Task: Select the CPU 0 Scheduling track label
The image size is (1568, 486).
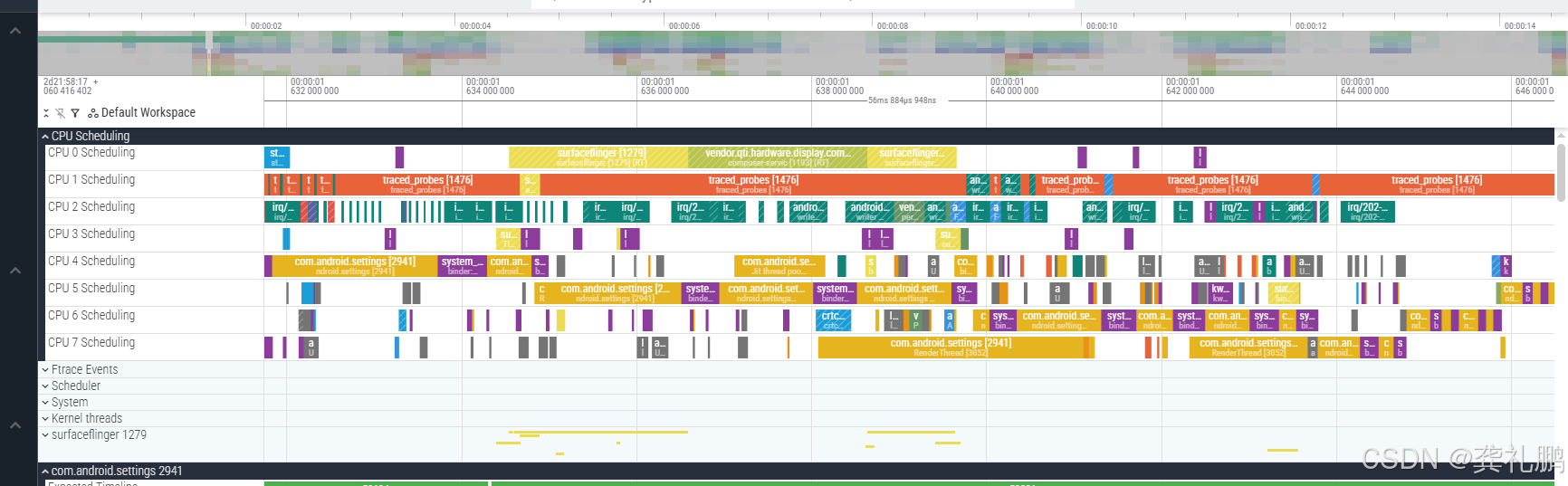Action: coord(91,153)
